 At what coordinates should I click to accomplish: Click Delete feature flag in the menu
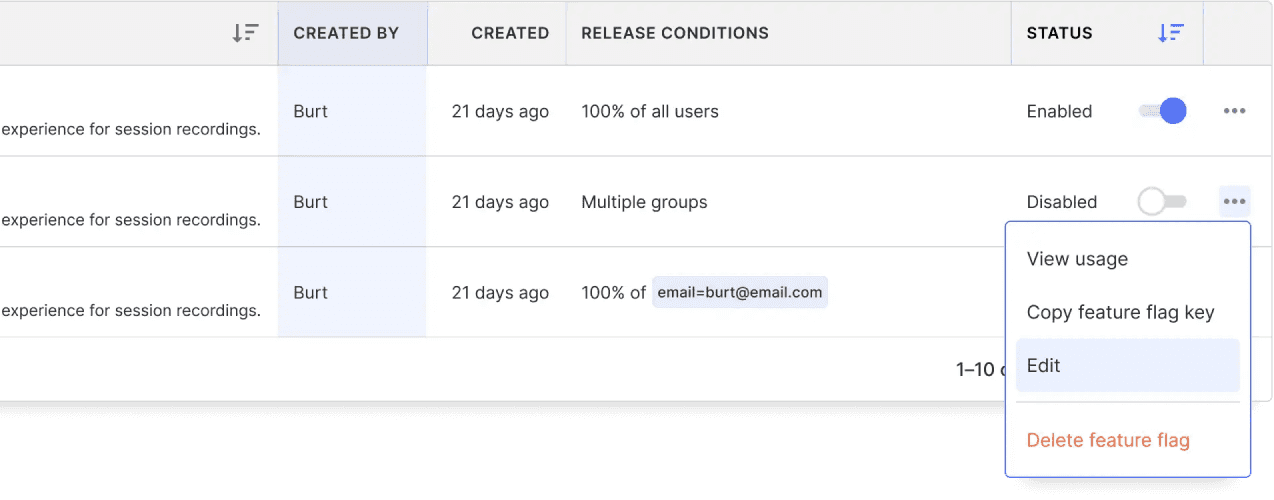pyautogui.click(x=1108, y=440)
